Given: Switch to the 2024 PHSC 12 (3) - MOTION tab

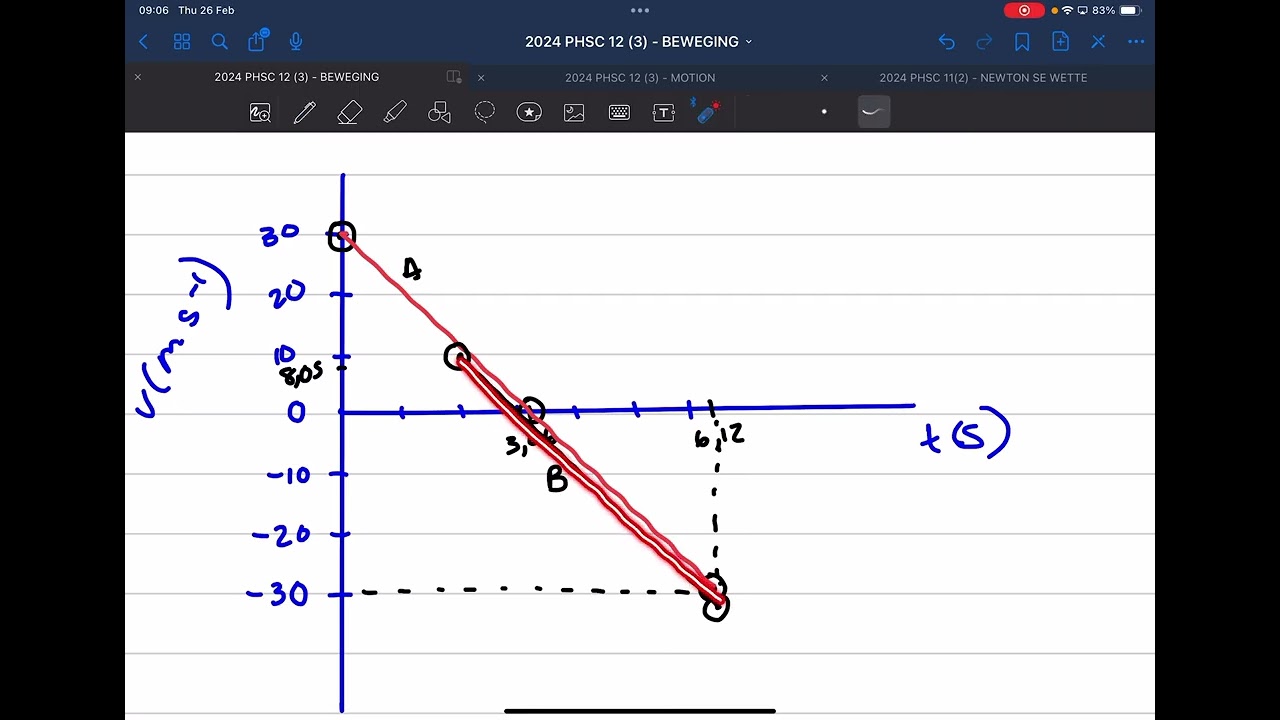Looking at the screenshot, I should click(x=640, y=77).
